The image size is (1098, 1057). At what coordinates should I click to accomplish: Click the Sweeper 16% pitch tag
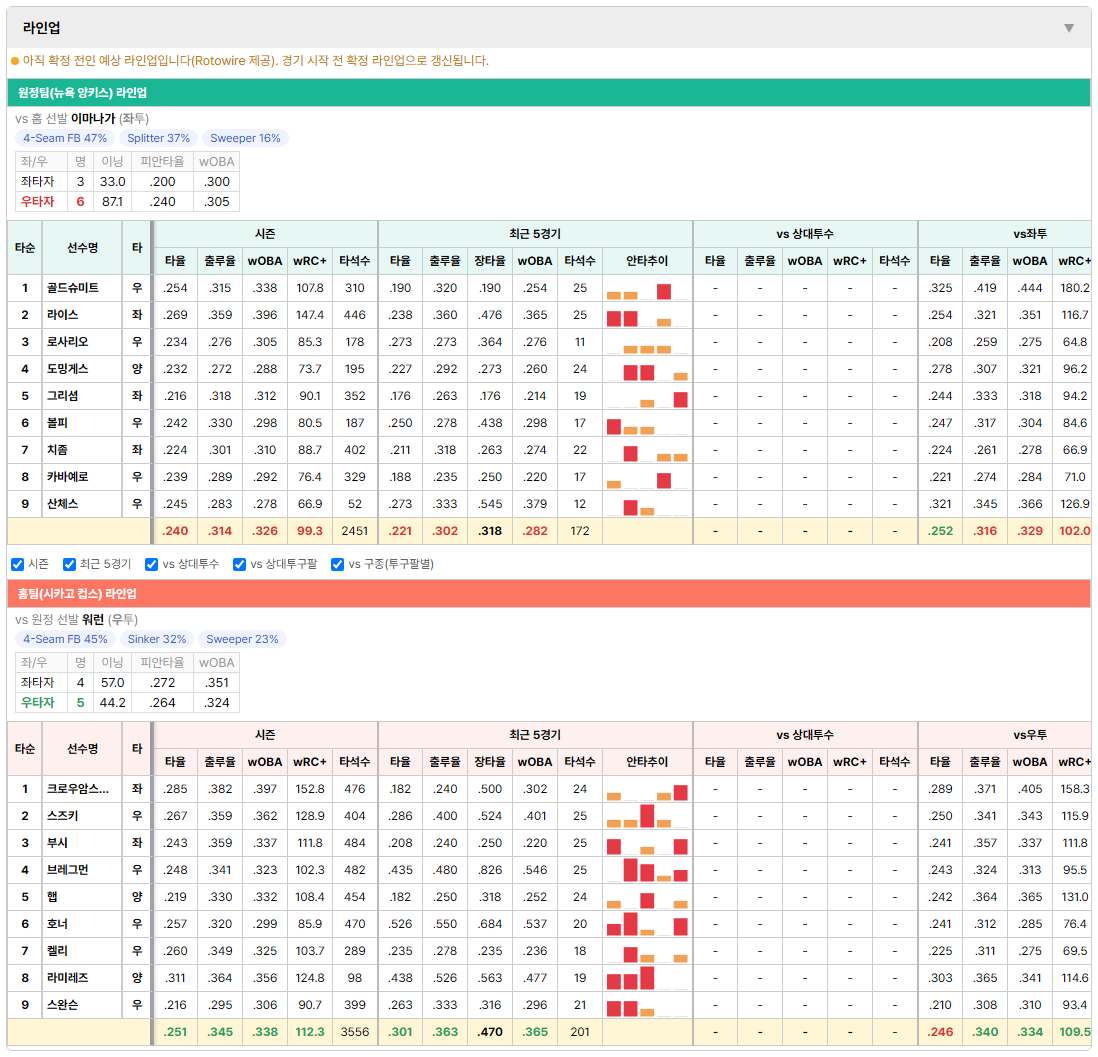pyautogui.click(x=245, y=138)
